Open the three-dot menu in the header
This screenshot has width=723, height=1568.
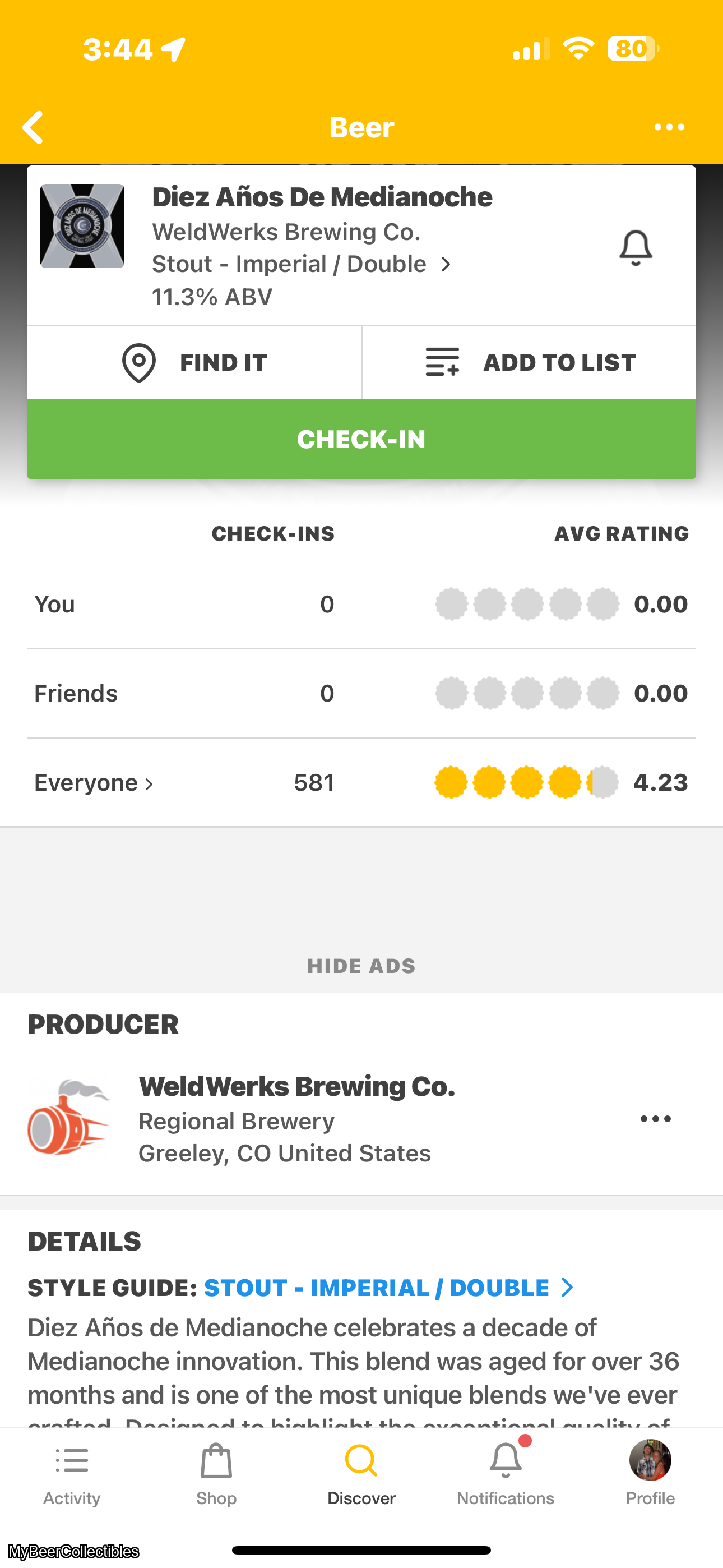(x=669, y=127)
